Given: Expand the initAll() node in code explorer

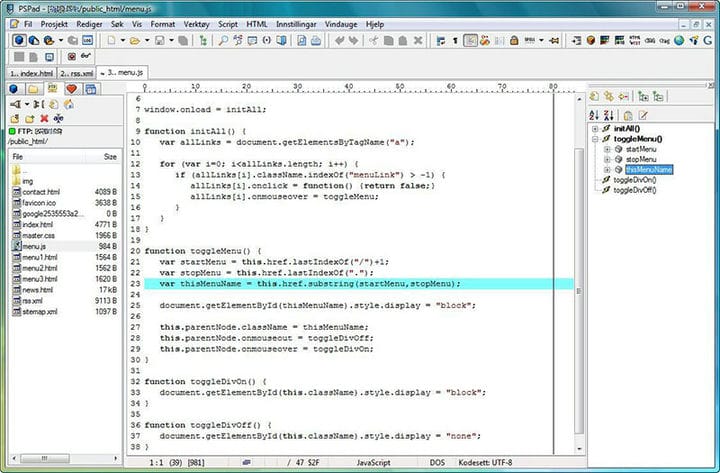Looking at the screenshot, I should click(x=595, y=129).
